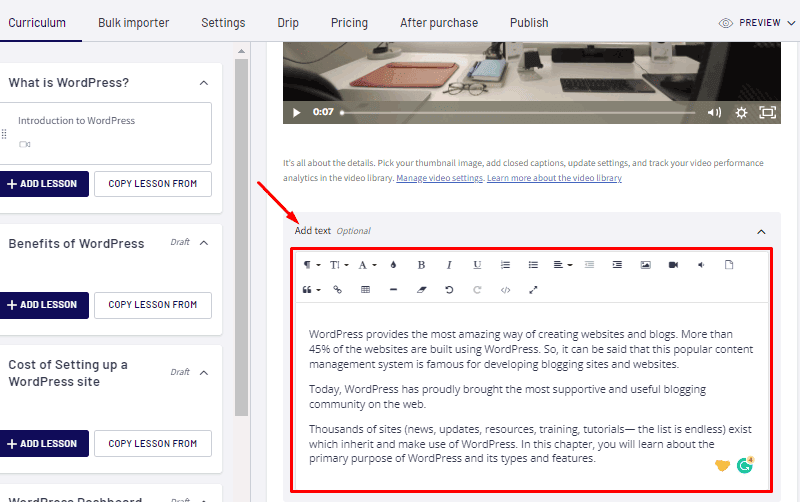Undo the last edit
Image resolution: width=800 pixels, height=502 pixels.
tap(449, 290)
